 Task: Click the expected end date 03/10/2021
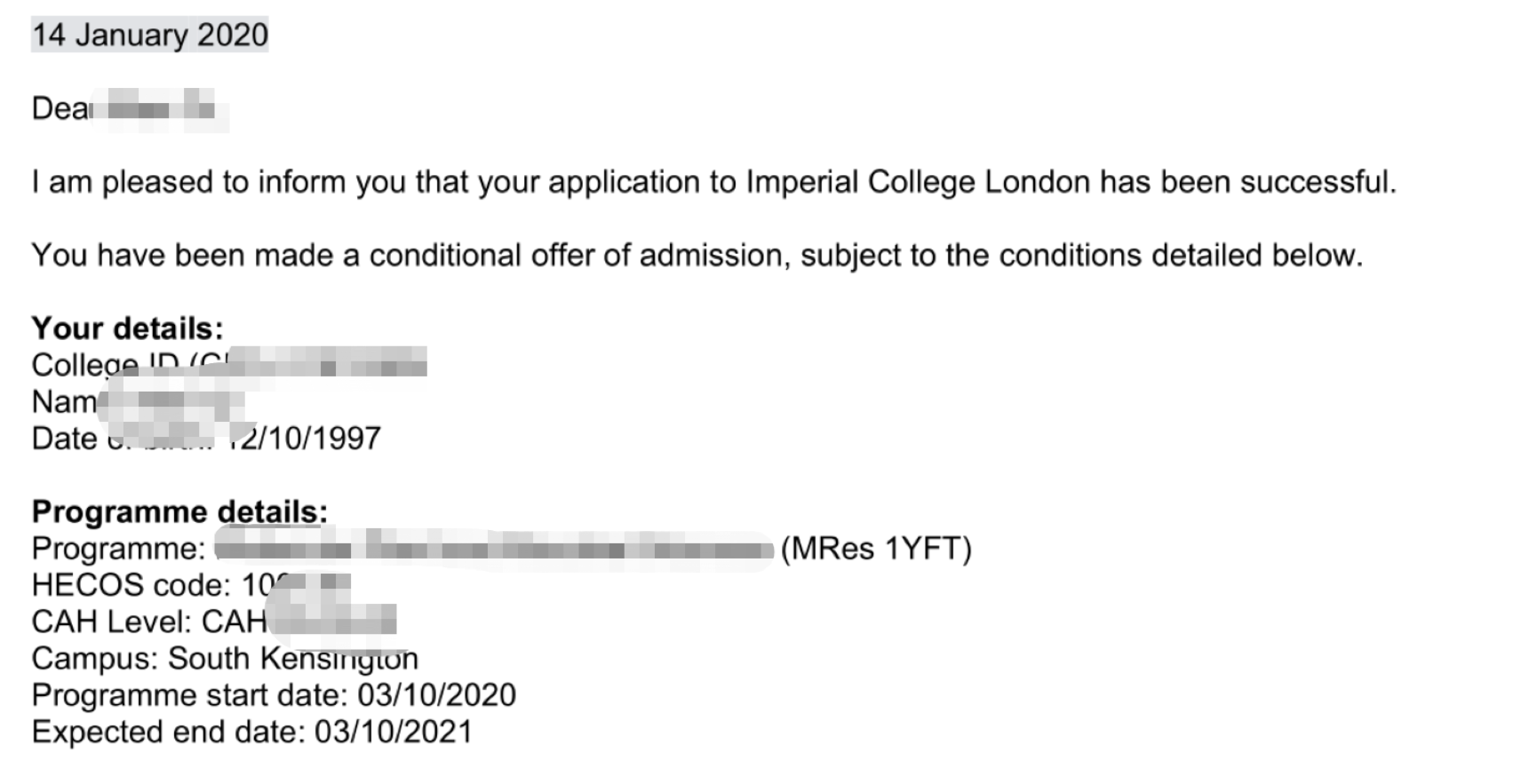pyautogui.click(x=393, y=733)
